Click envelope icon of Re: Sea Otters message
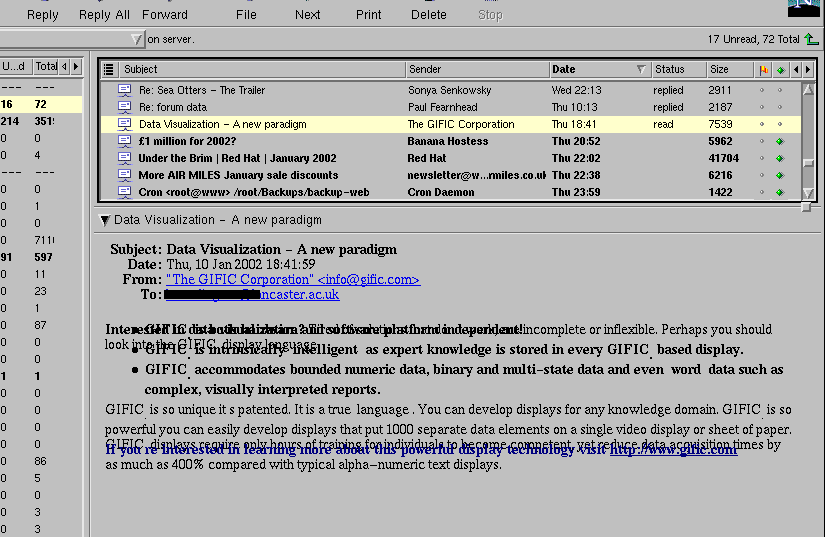The image size is (825, 537). pyautogui.click(x=125, y=90)
